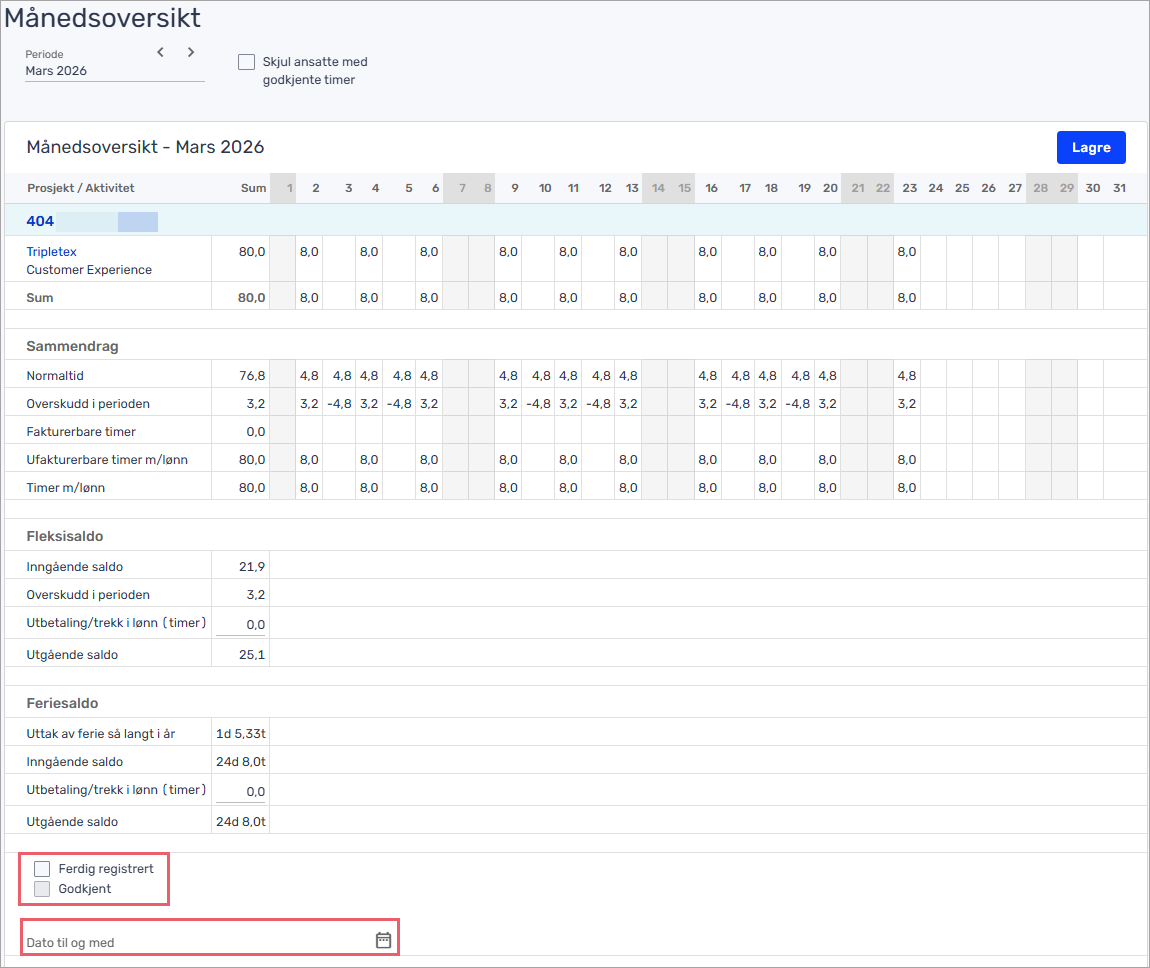Edit Feriesaldo Utbetaling/trekk i lønn input
1150x968 pixels.
pos(241,791)
